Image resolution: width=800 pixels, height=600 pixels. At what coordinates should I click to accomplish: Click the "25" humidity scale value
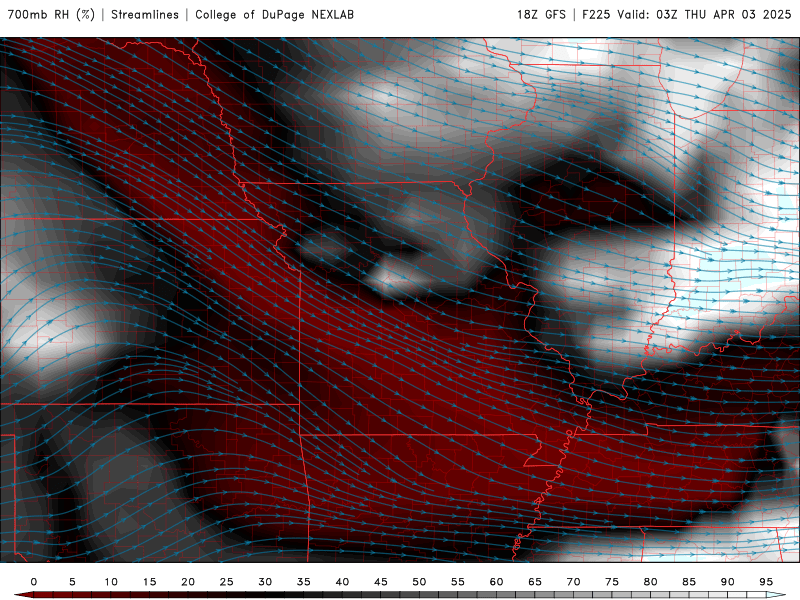click(x=227, y=582)
